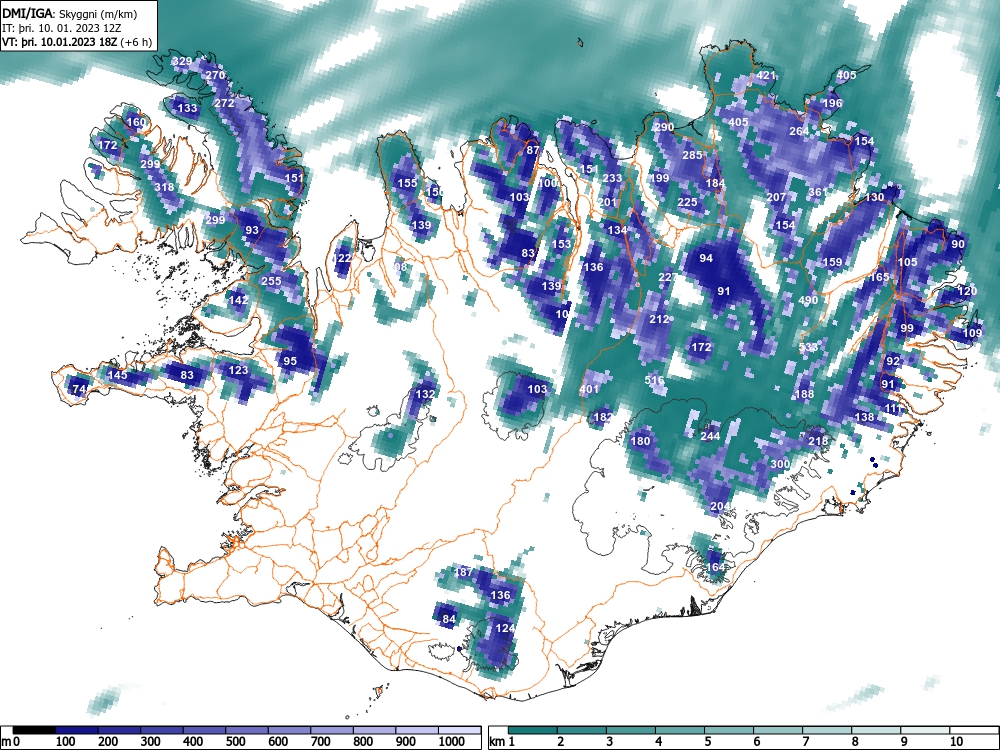Click the 95 value on the map
The width and height of the screenshot is (1000, 750).
point(290,360)
